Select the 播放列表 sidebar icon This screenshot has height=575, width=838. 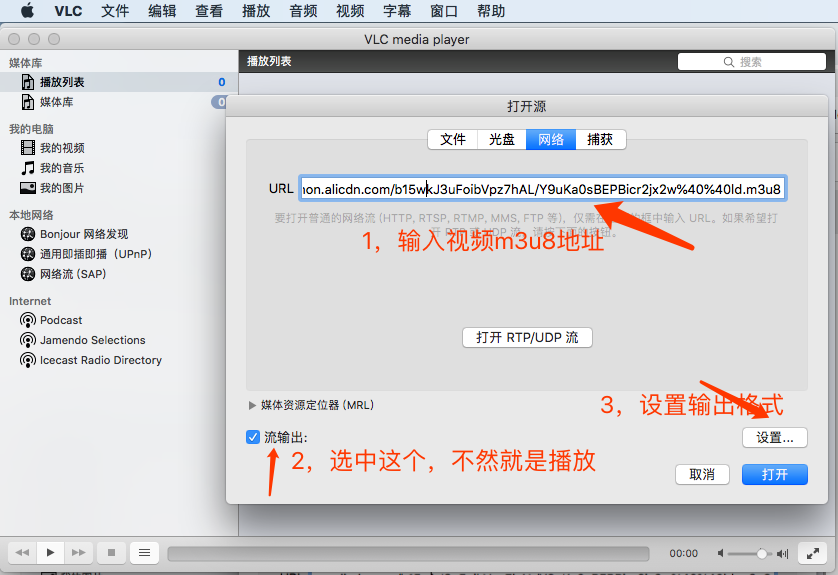pos(28,82)
